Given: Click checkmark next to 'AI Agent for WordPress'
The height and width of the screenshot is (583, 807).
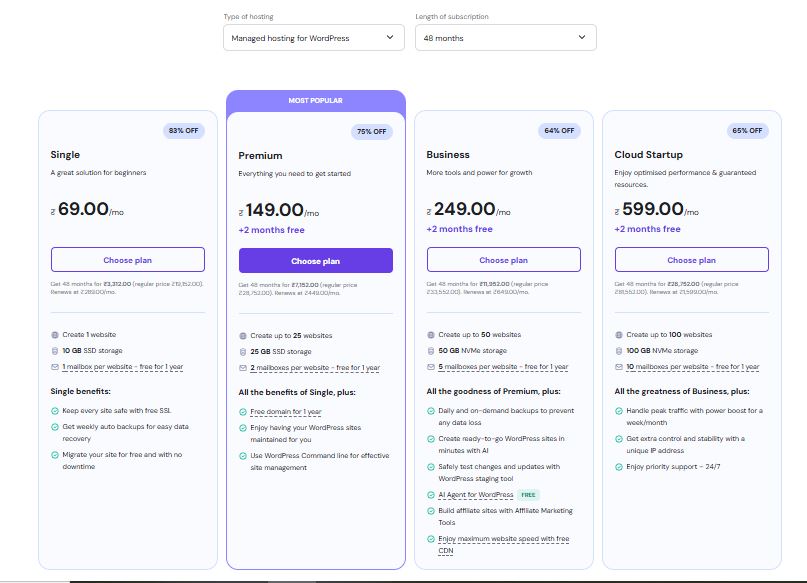Looking at the screenshot, I should click(x=430, y=495).
